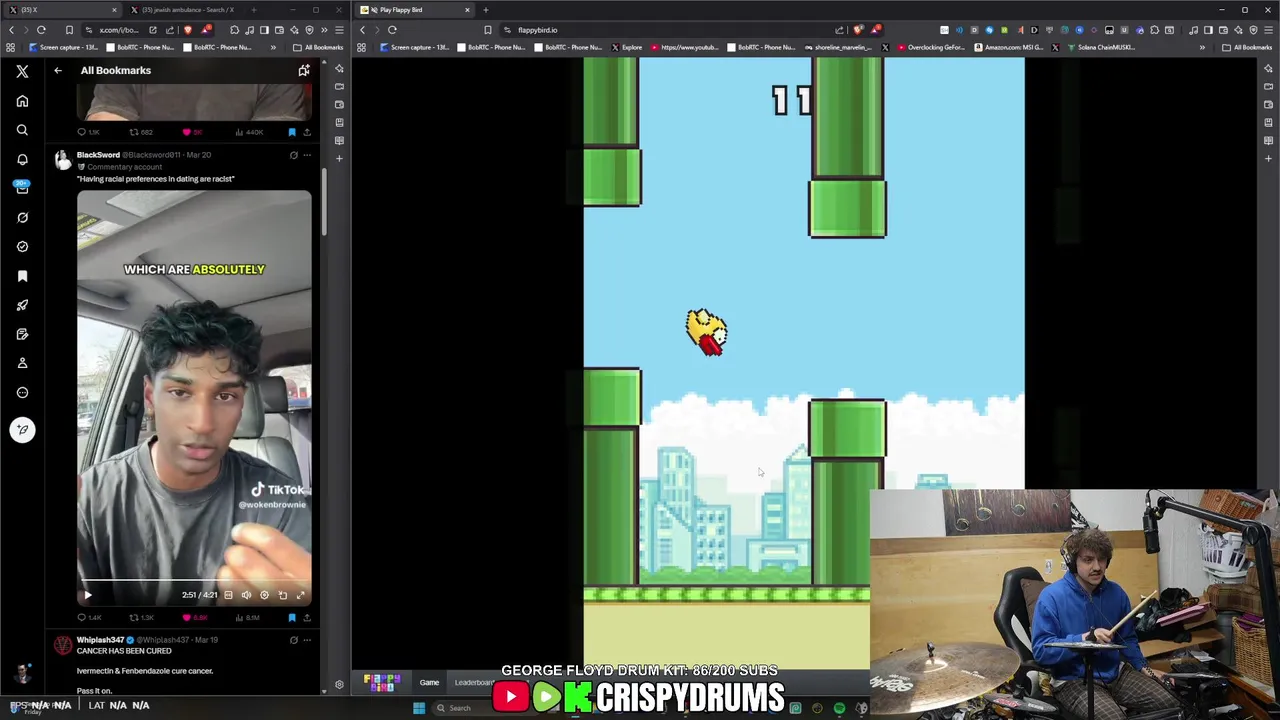
Task: Open the Overclocking GeFor... bookmark
Action: point(930,47)
